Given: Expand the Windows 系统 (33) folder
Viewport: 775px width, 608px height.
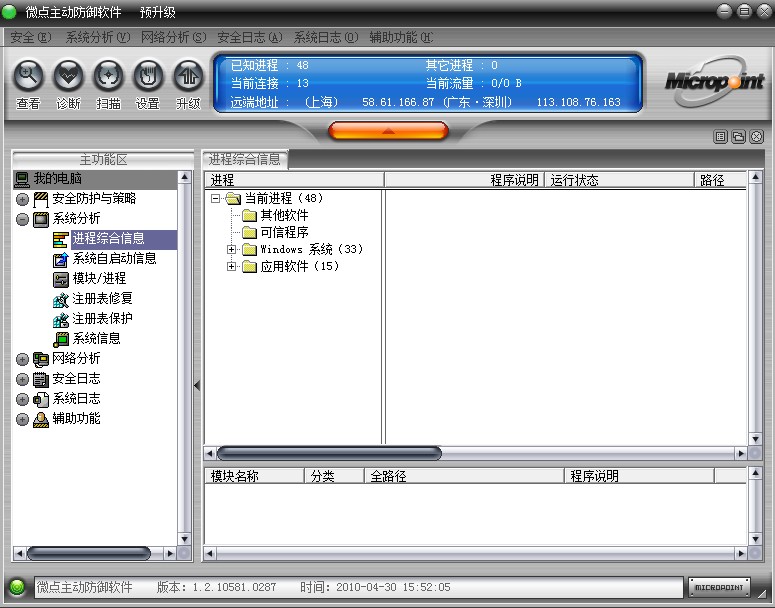Looking at the screenshot, I should pos(232,250).
